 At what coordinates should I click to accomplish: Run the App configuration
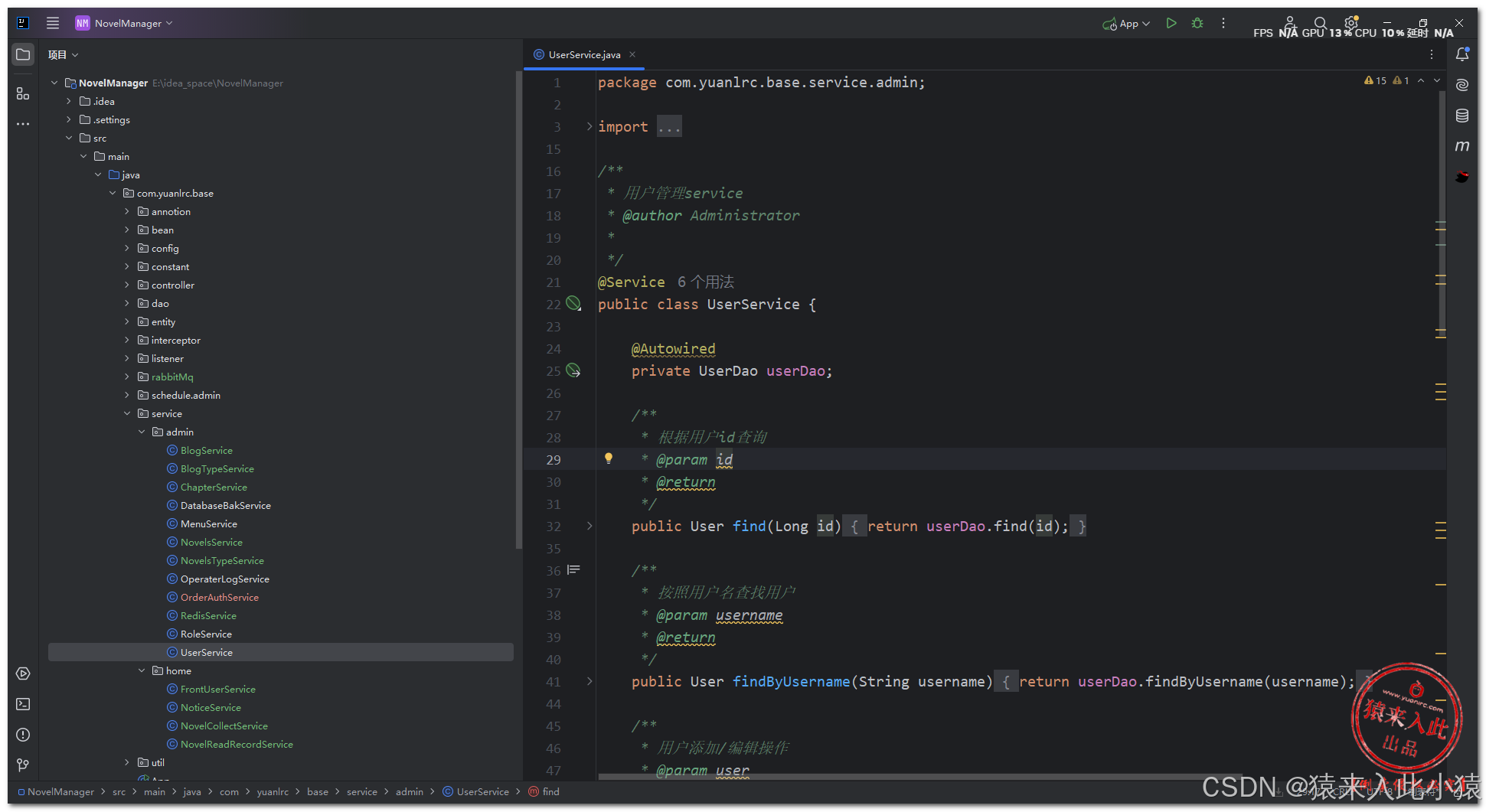pos(1171,23)
